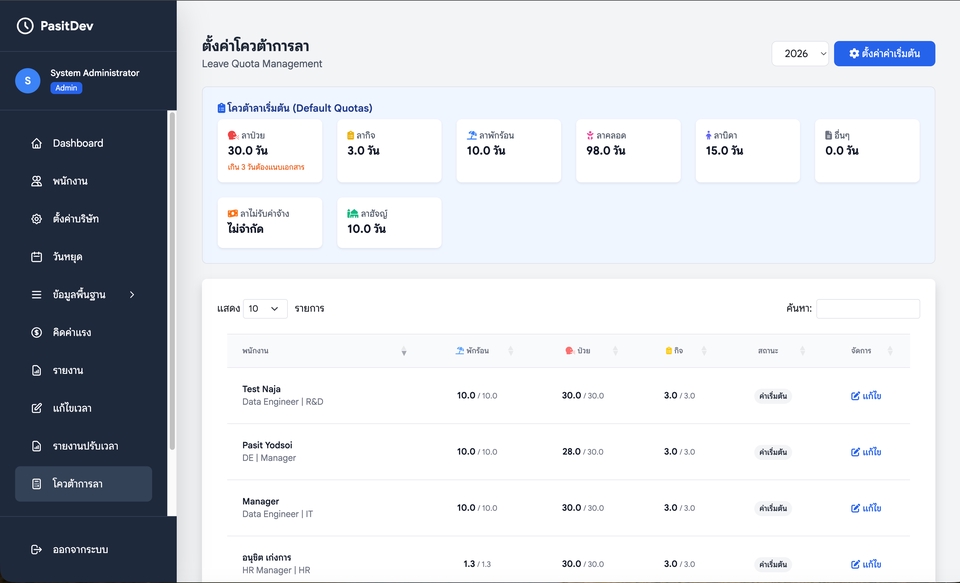The image size is (960, 583).
Task: Open the รายงาน reports page
Action: (83, 370)
